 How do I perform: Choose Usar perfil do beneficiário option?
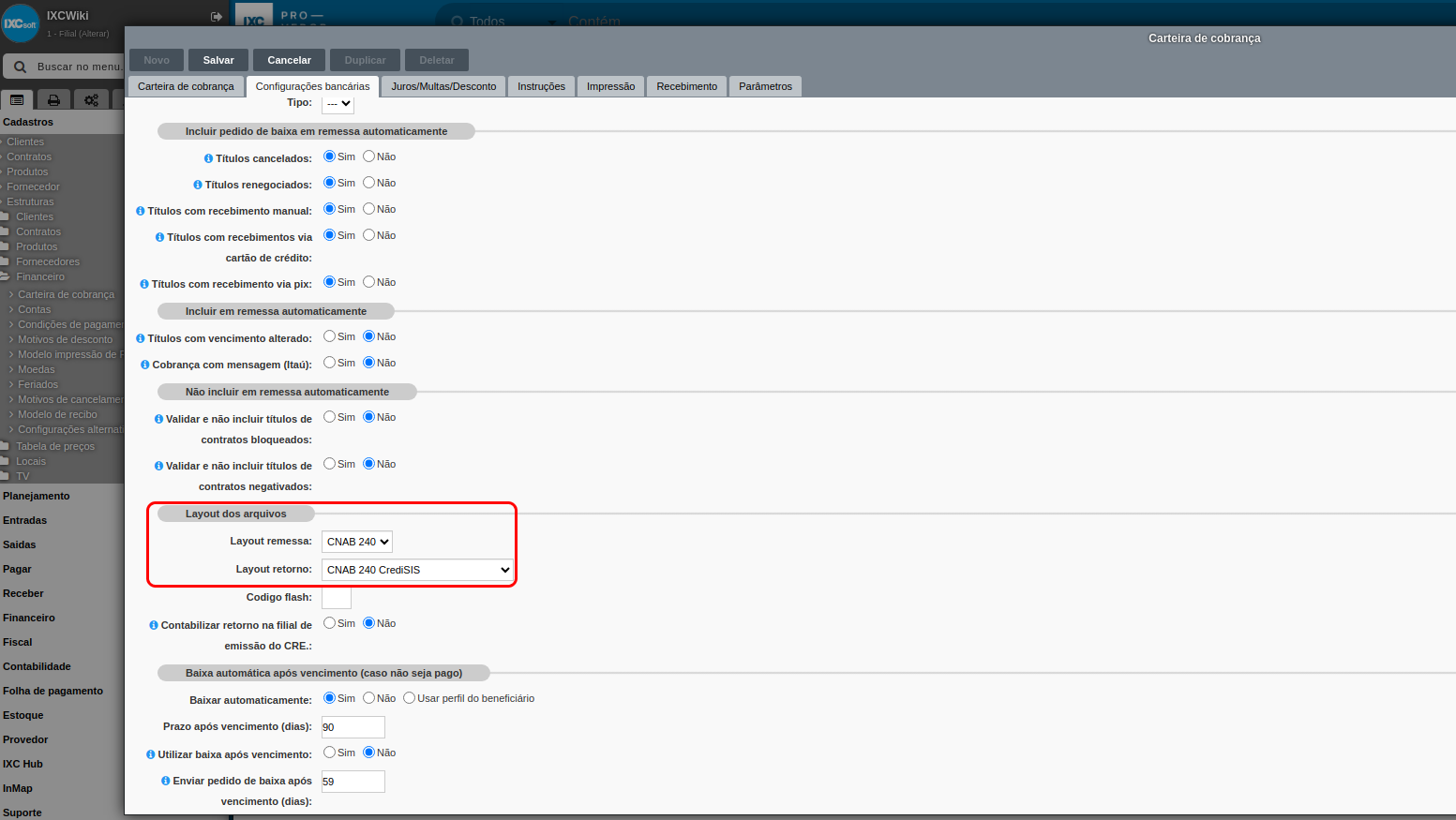[409, 698]
